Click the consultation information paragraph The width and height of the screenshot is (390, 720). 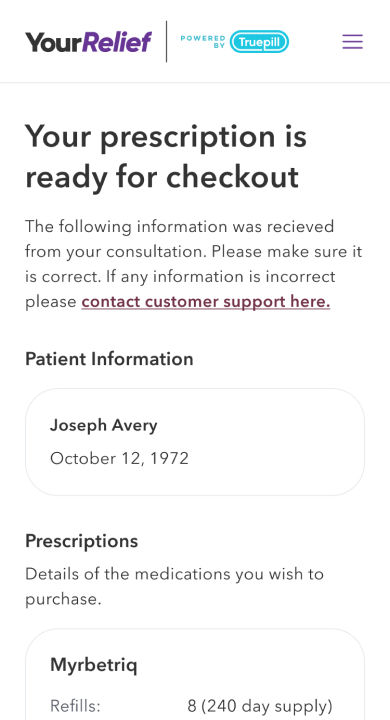(x=194, y=264)
